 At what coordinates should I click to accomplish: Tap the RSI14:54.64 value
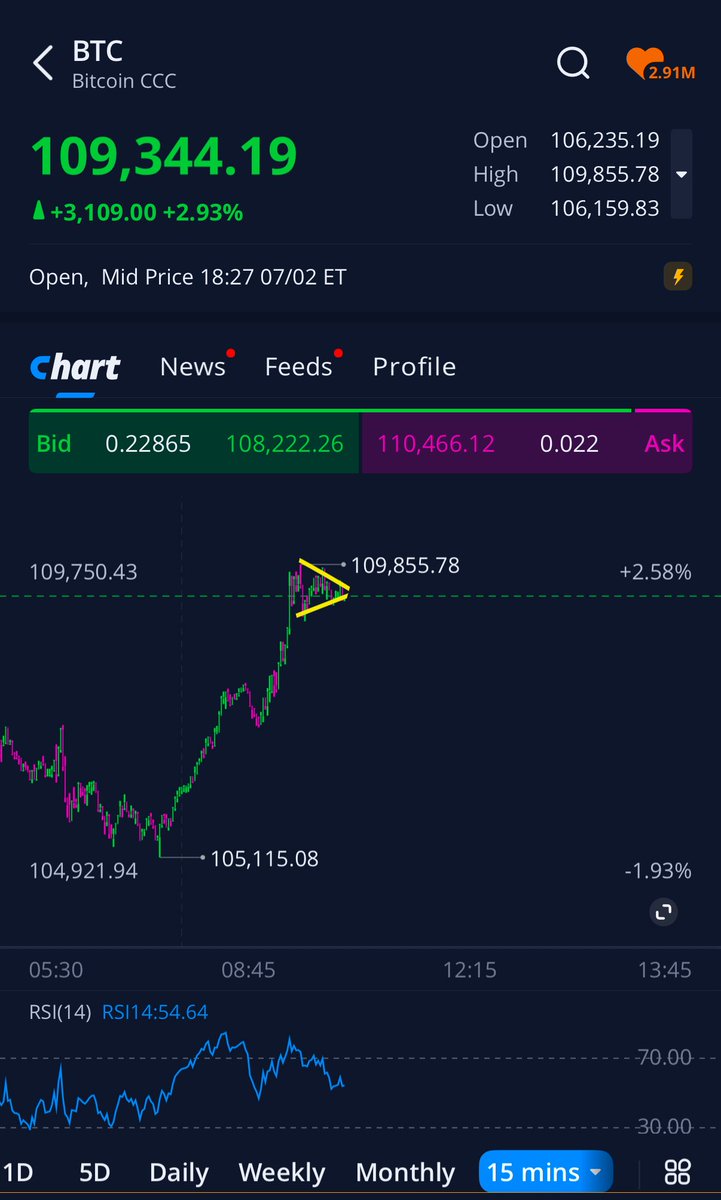point(155,1012)
